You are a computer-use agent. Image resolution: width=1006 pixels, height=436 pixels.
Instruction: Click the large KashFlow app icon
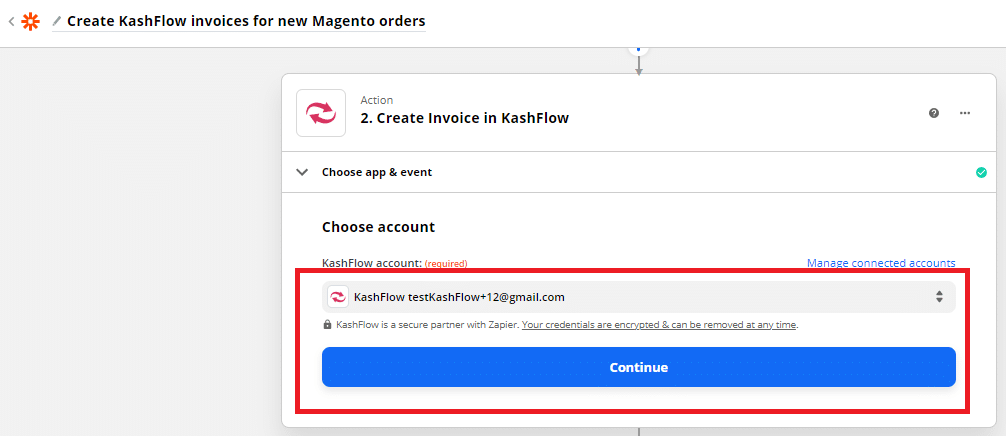(321, 113)
